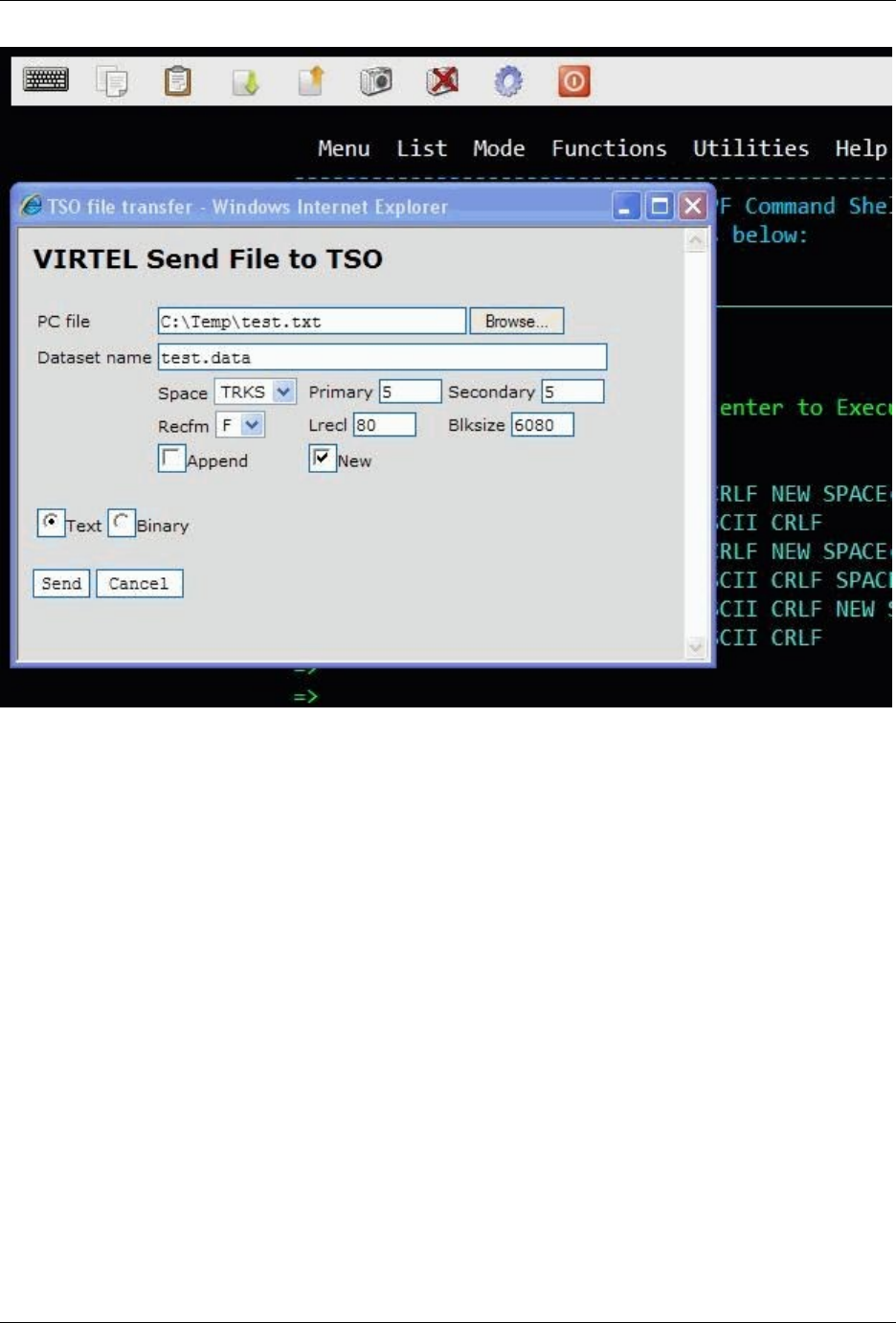The height and width of the screenshot is (1323, 896).
Task: Maximize the TSO file transfer window
Action: [x=660, y=206]
